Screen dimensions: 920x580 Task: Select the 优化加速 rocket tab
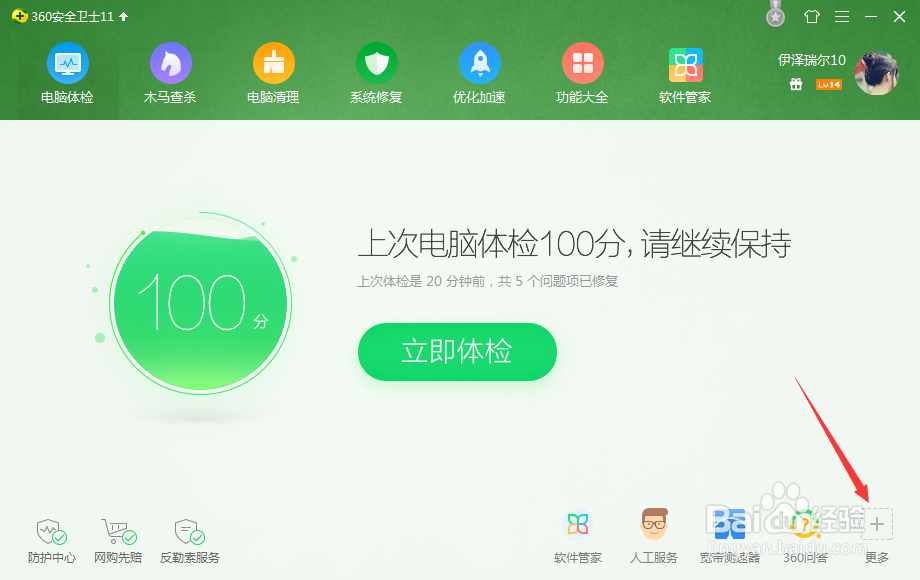click(479, 74)
